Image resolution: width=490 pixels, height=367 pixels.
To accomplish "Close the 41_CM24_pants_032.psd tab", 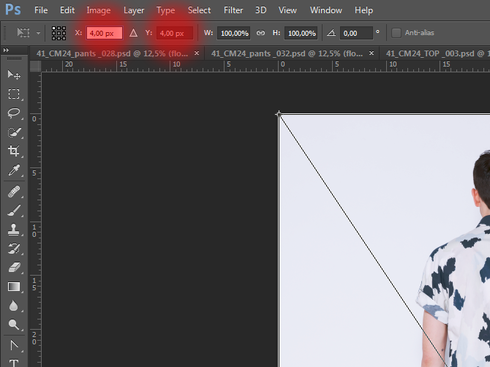I will [x=371, y=53].
